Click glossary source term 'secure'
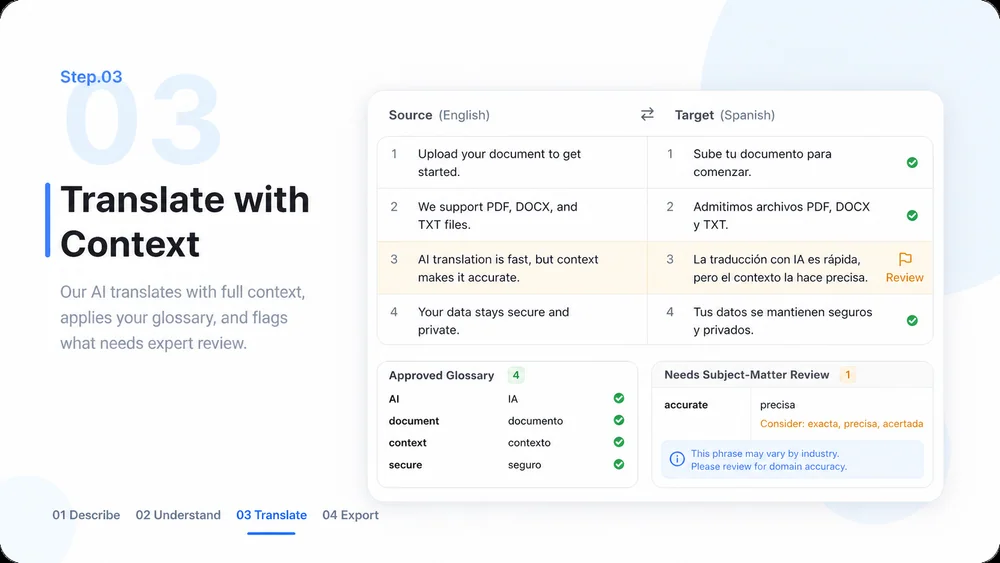The image size is (1000, 563). click(x=406, y=465)
